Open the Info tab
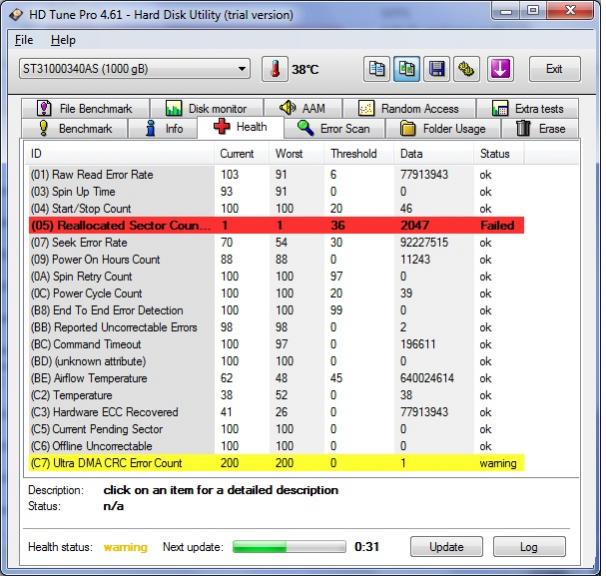The width and height of the screenshot is (606, 576). click(163, 128)
